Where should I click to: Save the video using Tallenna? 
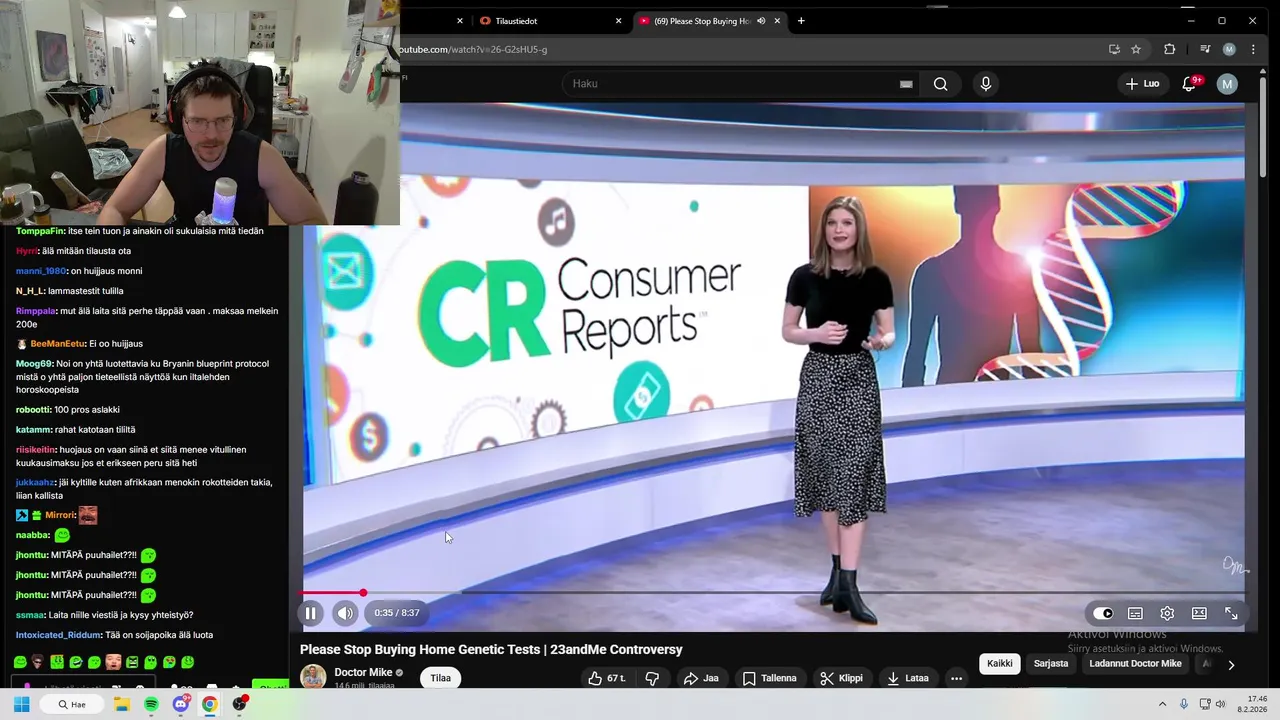769,678
